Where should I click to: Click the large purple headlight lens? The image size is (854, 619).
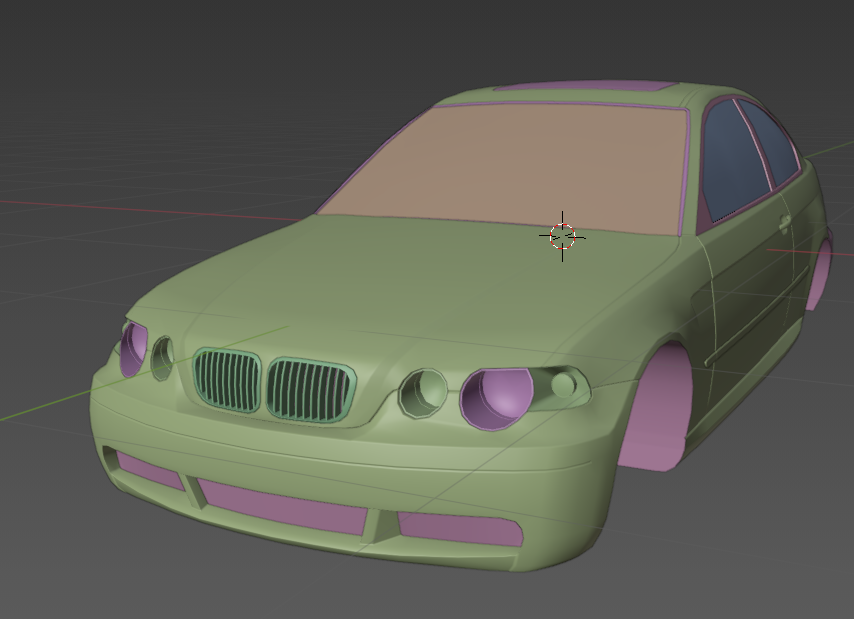pyautogui.click(x=497, y=399)
